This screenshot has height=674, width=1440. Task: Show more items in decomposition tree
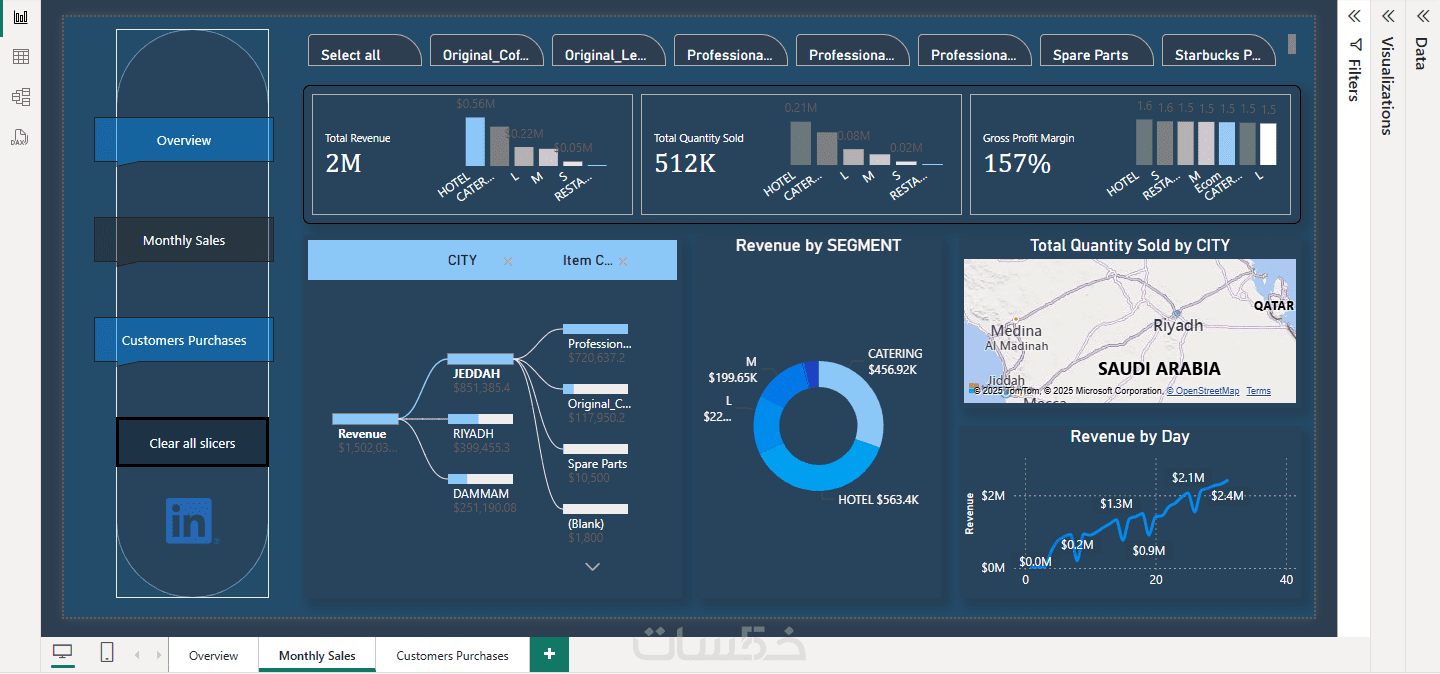tap(592, 566)
